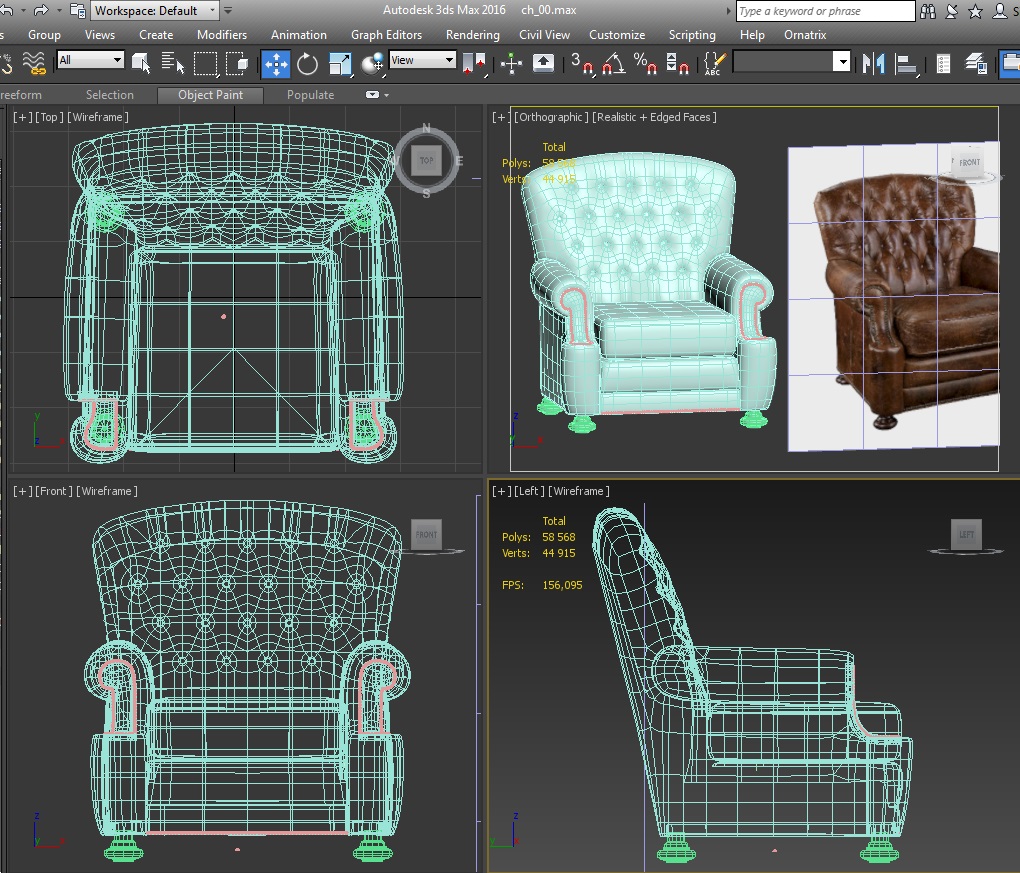Activate the Select and Rotate tool
The width and height of the screenshot is (1020, 873).
[x=307, y=64]
